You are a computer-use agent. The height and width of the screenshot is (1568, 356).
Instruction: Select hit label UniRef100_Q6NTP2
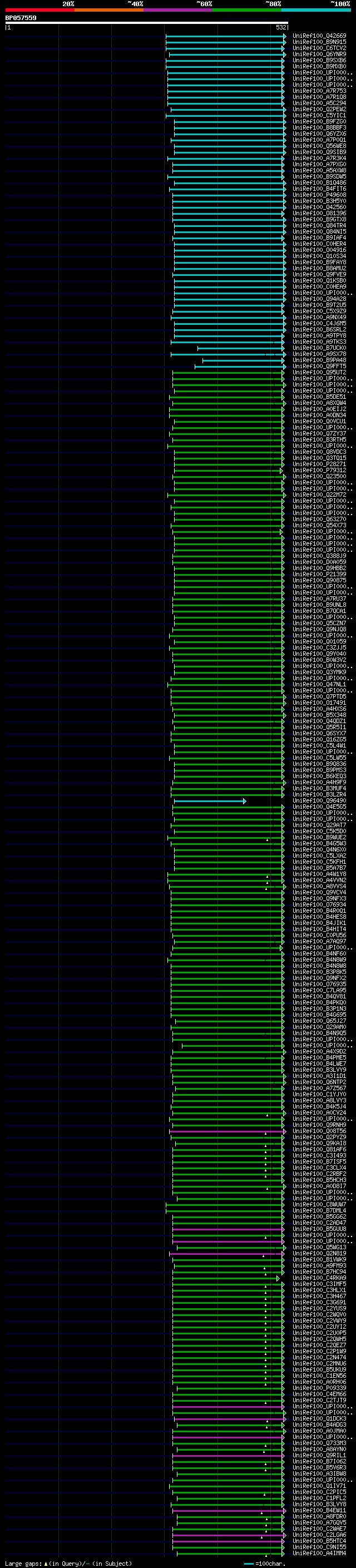click(x=319, y=1082)
